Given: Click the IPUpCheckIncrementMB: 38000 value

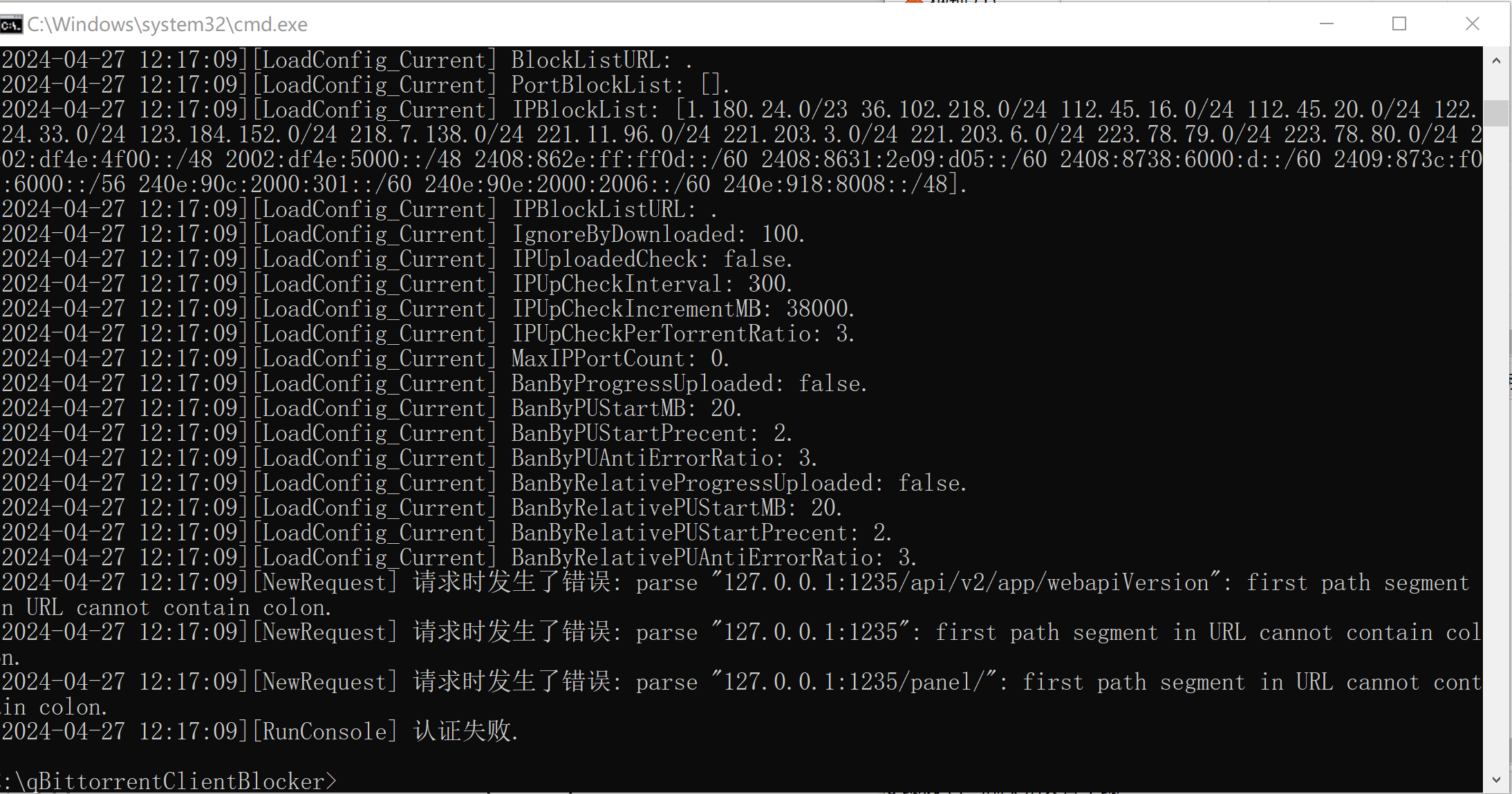Looking at the screenshot, I should (x=820, y=309).
